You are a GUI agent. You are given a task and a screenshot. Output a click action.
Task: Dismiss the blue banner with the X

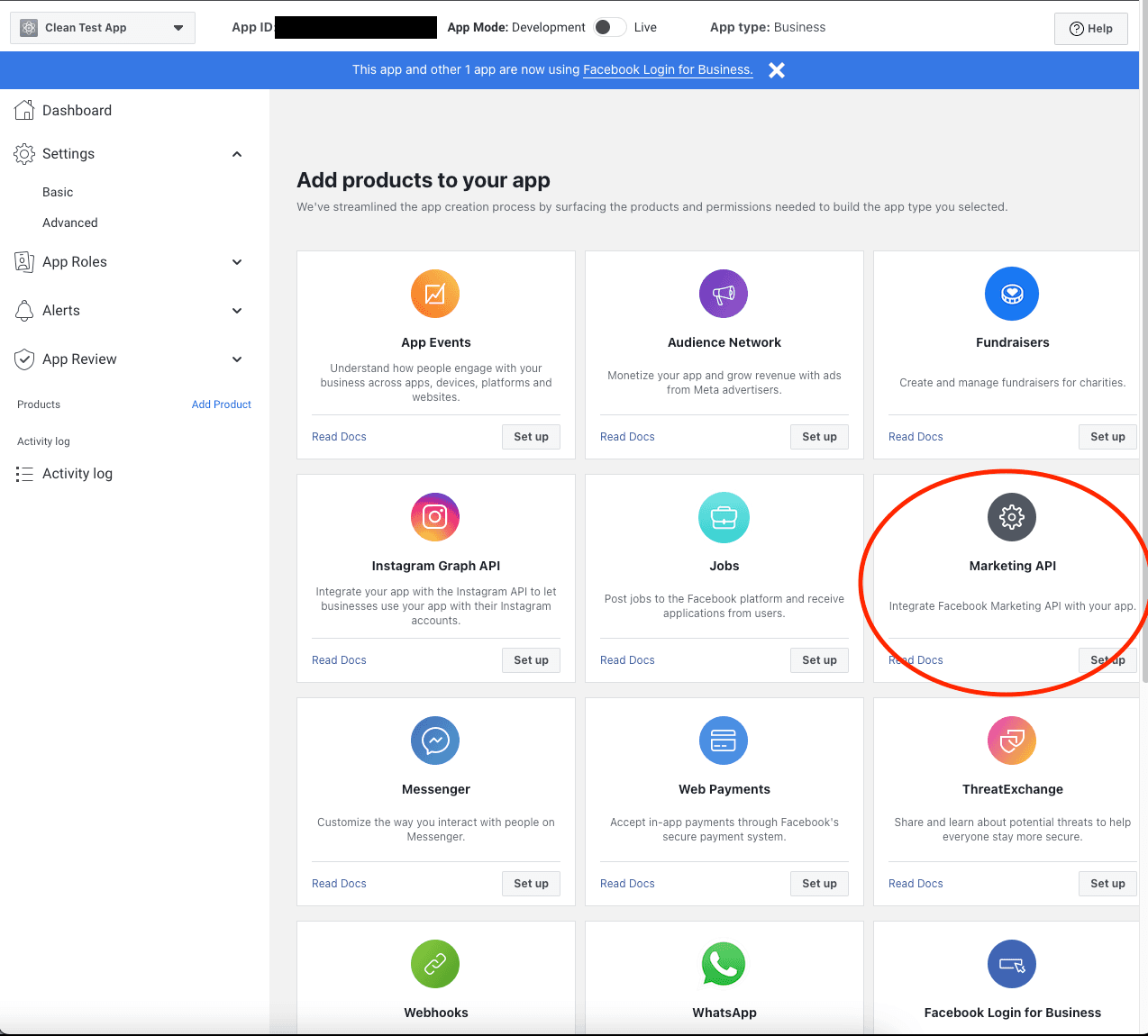(x=777, y=70)
